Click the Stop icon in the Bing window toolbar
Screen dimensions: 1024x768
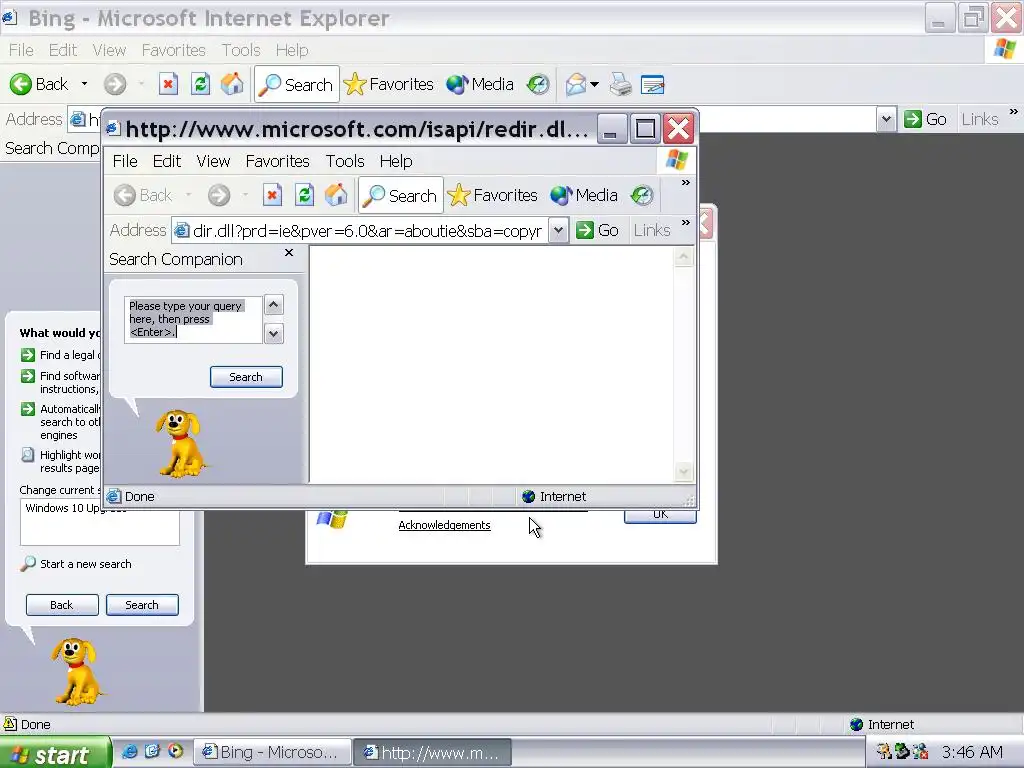[x=168, y=84]
